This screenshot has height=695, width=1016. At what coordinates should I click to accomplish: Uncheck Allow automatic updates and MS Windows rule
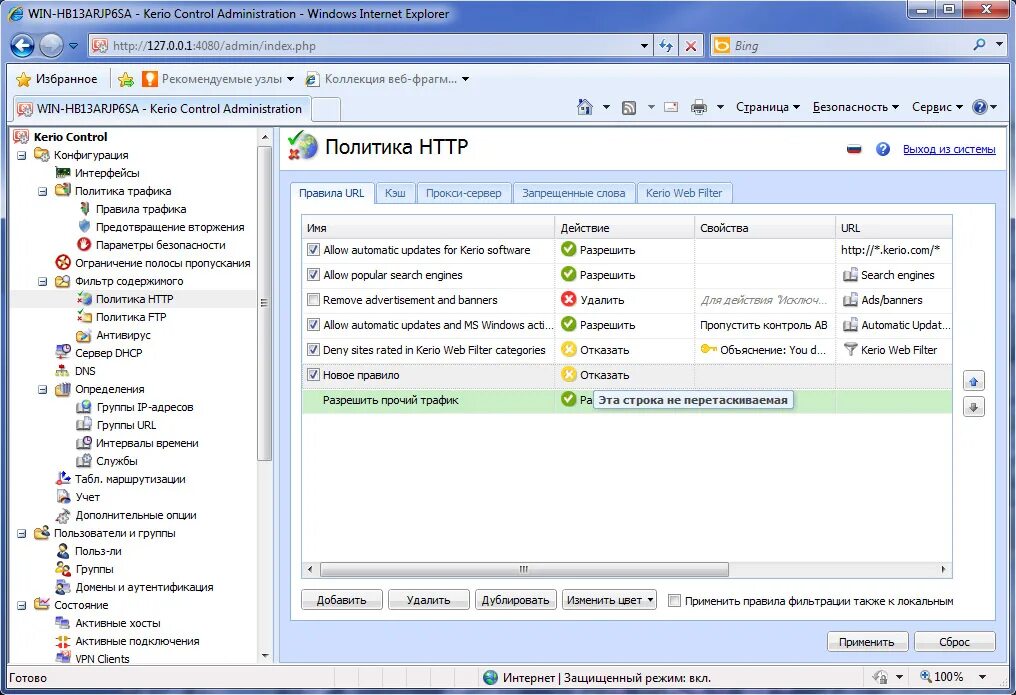pyautogui.click(x=313, y=325)
